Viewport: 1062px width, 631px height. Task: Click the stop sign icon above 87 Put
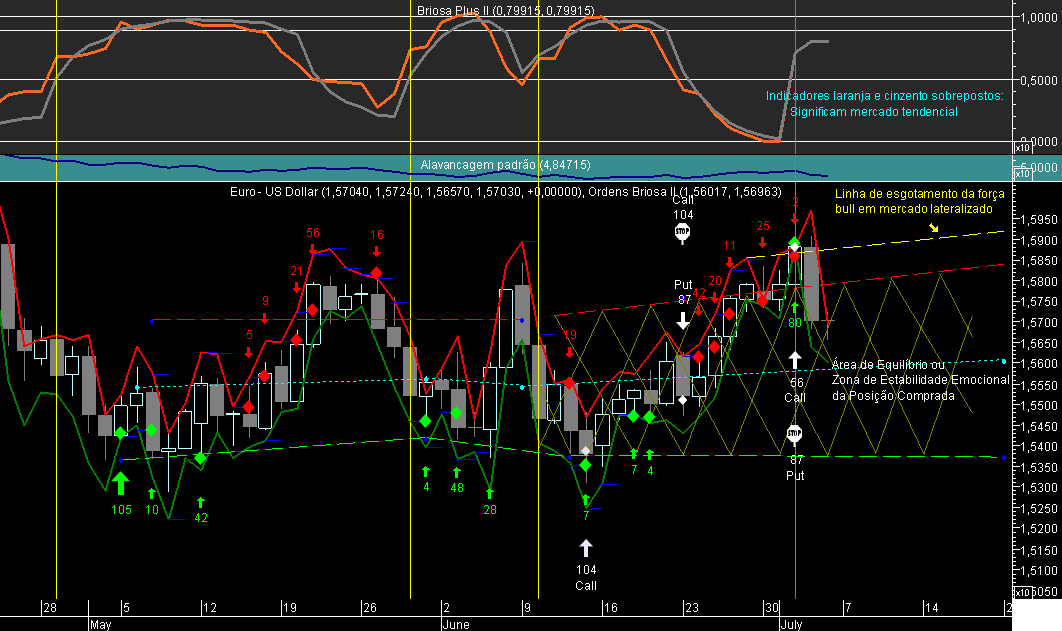[794, 433]
